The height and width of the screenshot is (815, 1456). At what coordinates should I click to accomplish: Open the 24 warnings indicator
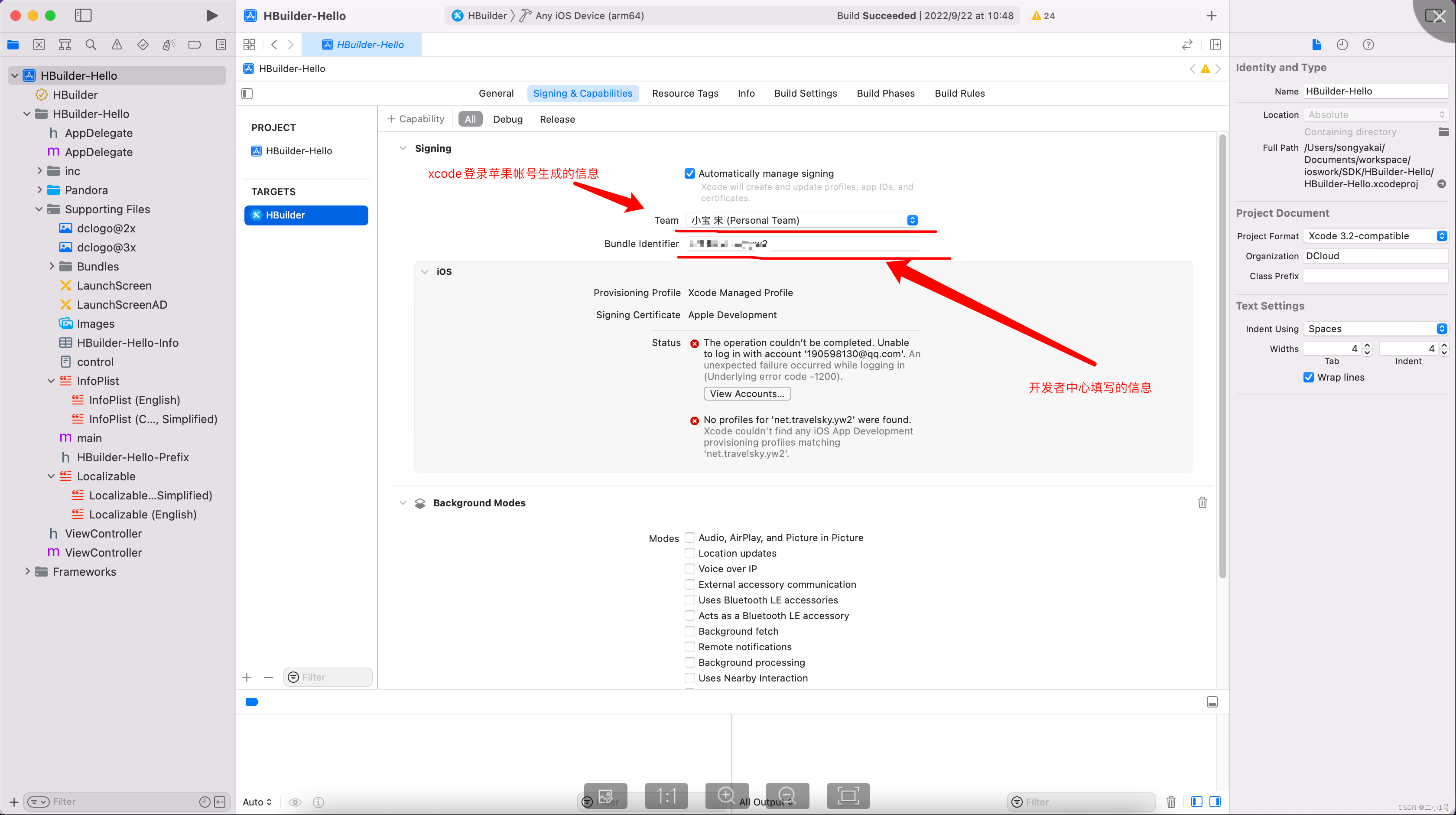click(x=1043, y=16)
